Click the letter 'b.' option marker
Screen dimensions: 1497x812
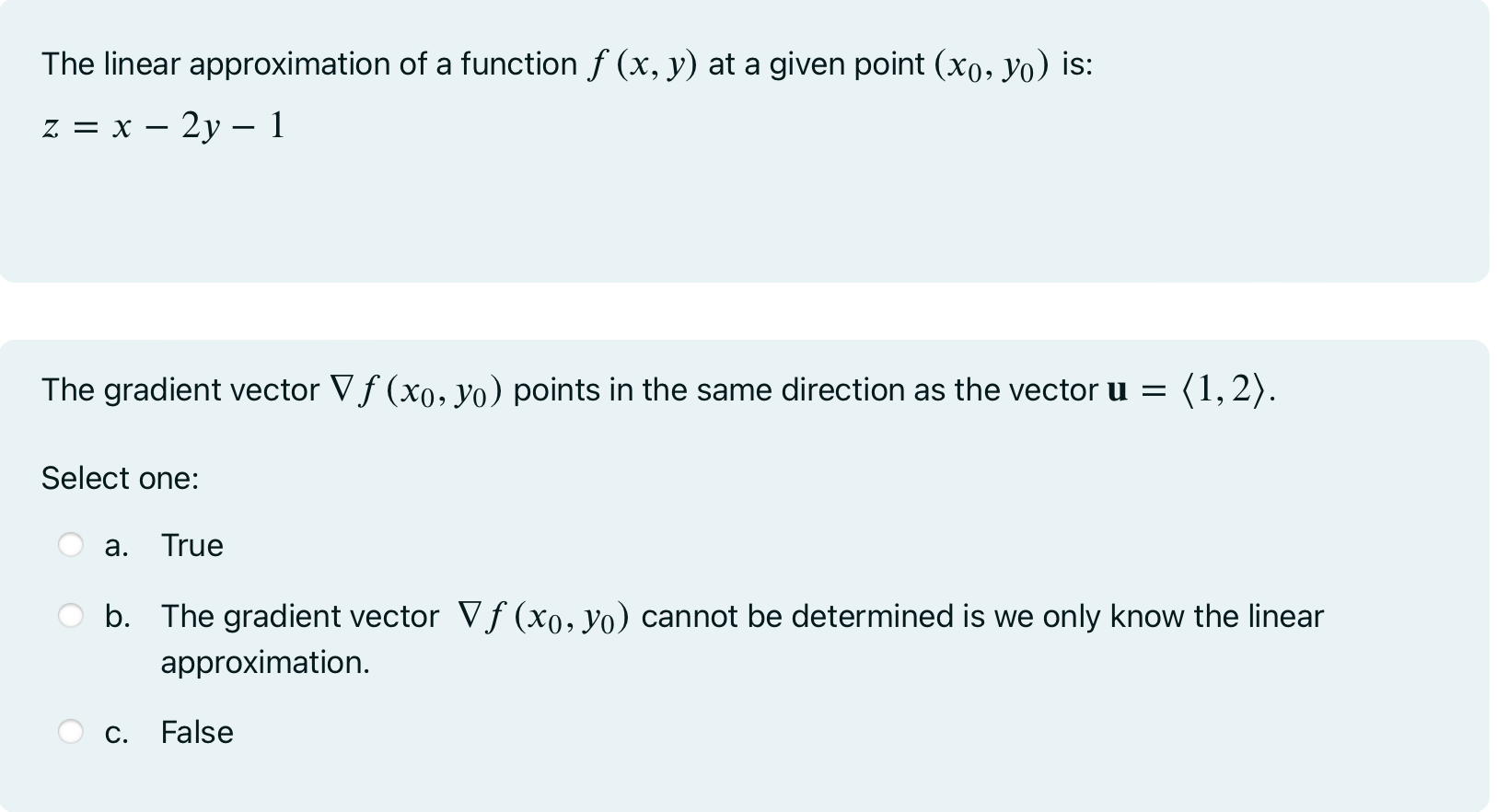(118, 616)
